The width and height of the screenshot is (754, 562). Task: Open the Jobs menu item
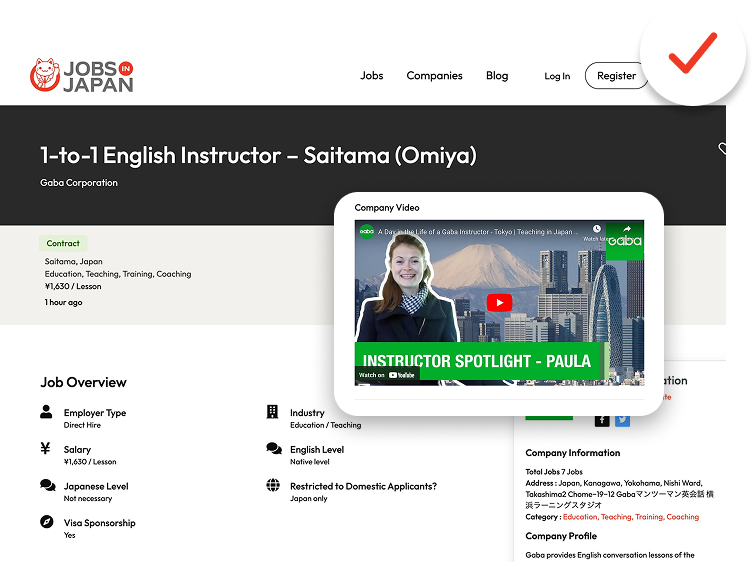(372, 75)
